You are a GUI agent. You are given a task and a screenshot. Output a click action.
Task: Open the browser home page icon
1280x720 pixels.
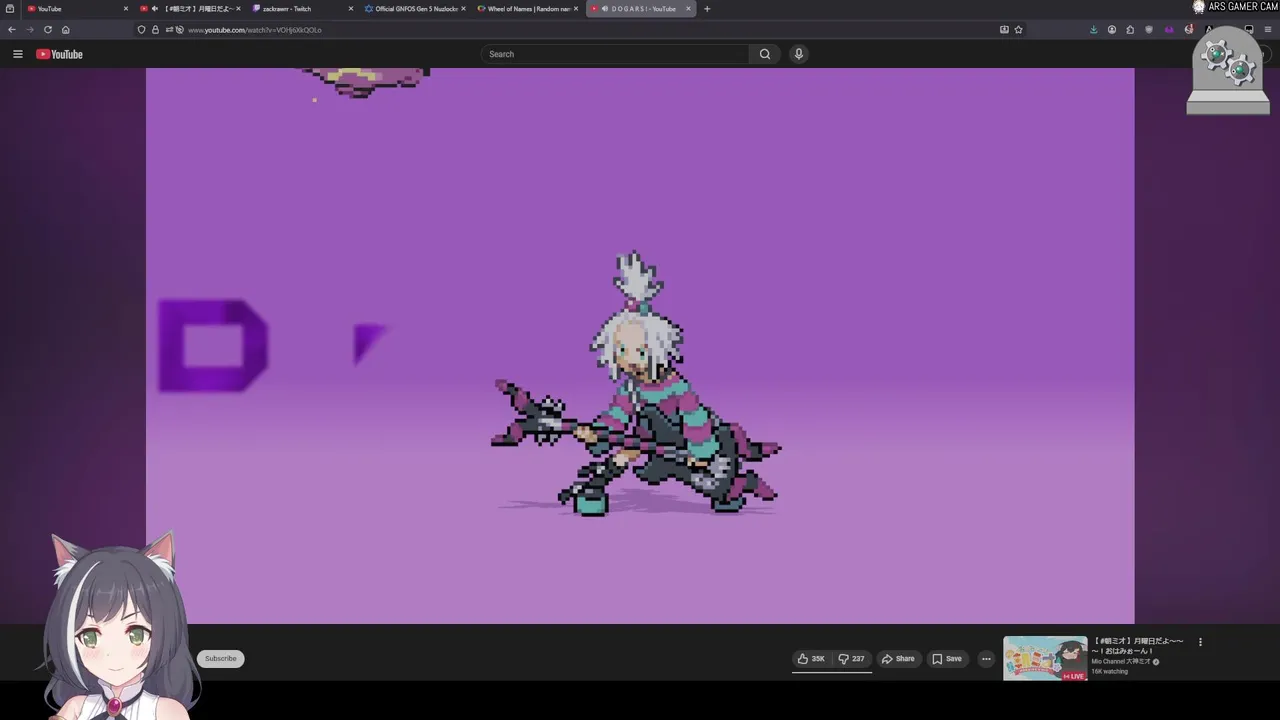pyautogui.click(x=65, y=30)
